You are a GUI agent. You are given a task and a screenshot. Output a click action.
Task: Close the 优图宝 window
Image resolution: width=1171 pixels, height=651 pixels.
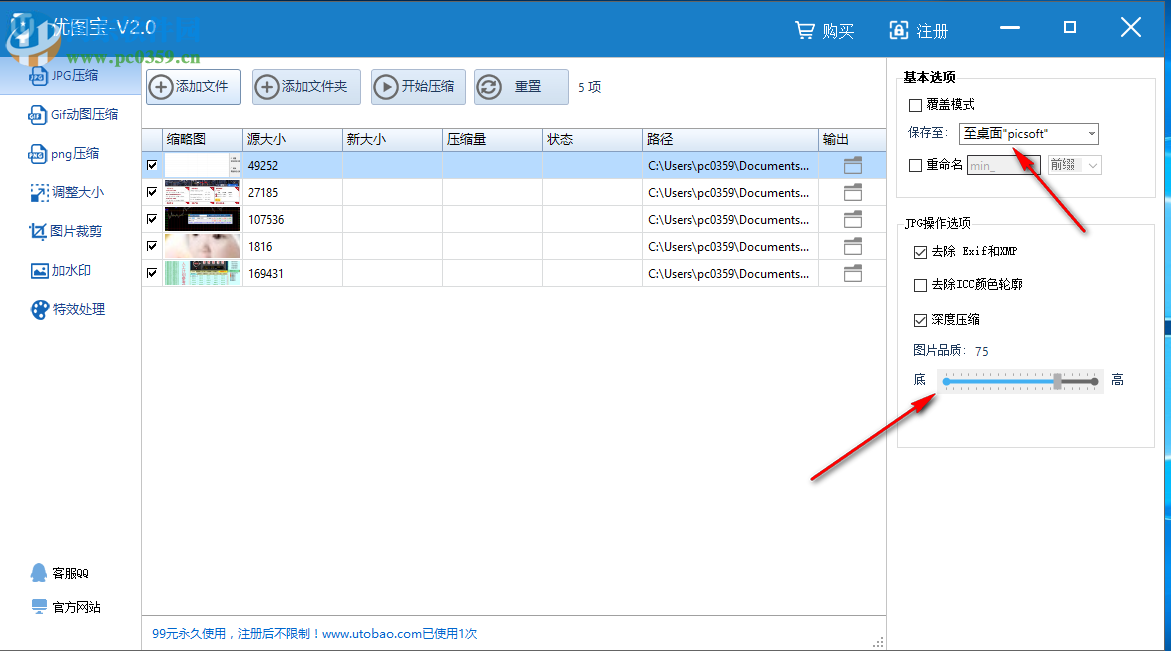[1131, 28]
